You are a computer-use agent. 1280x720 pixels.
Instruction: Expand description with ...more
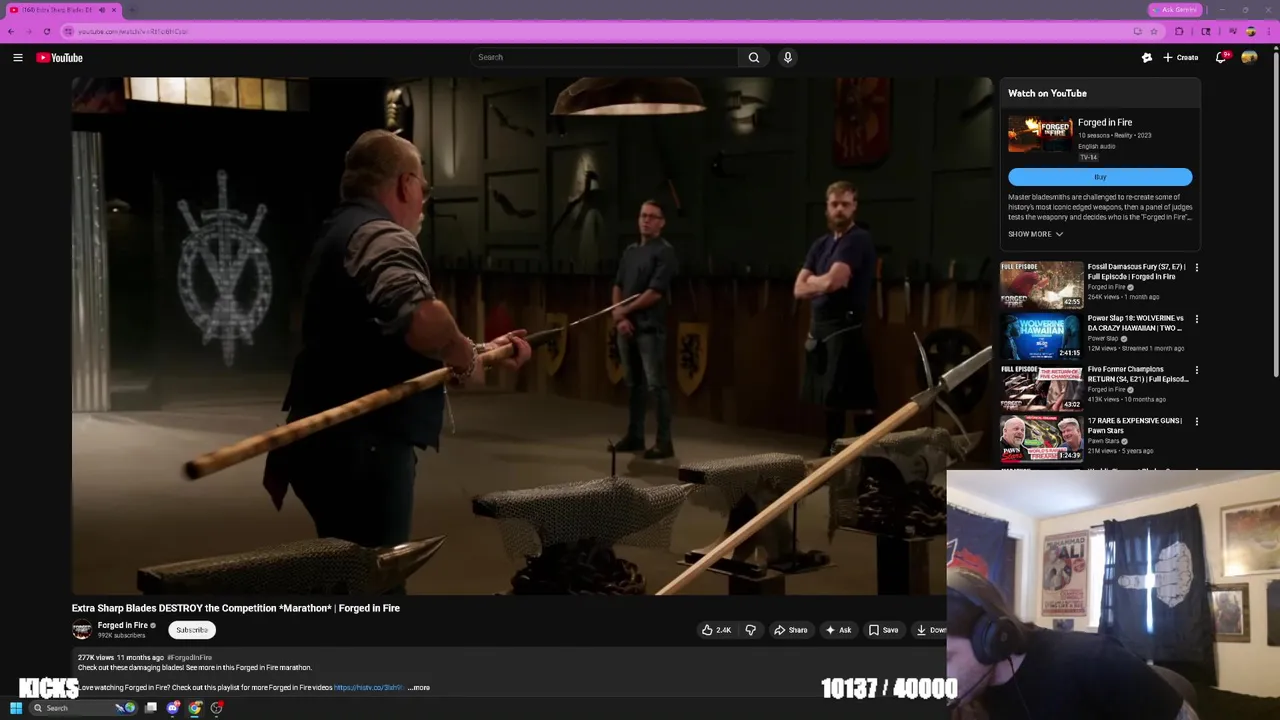(x=419, y=688)
